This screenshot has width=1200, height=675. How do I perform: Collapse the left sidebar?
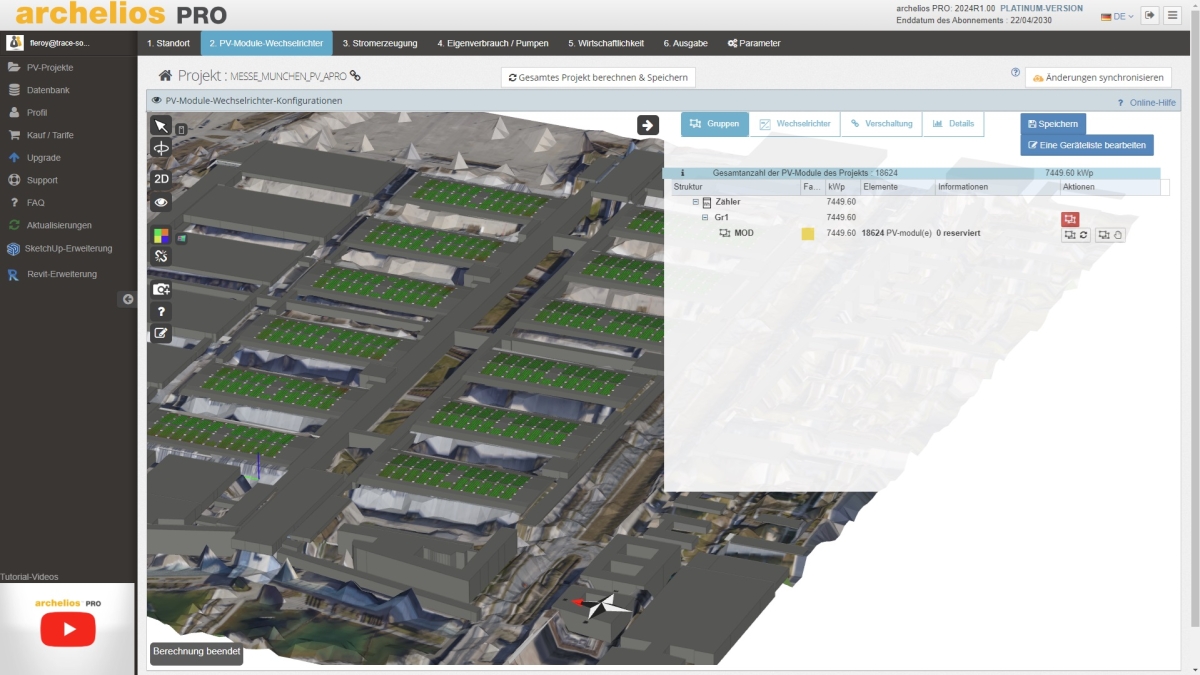(128, 299)
